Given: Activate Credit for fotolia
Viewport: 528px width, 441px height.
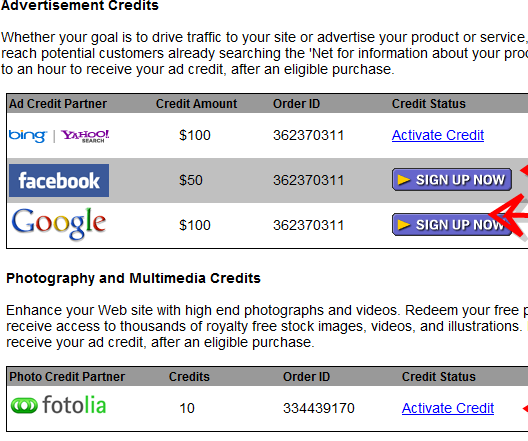Looking at the screenshot, I should pos(448,408).
